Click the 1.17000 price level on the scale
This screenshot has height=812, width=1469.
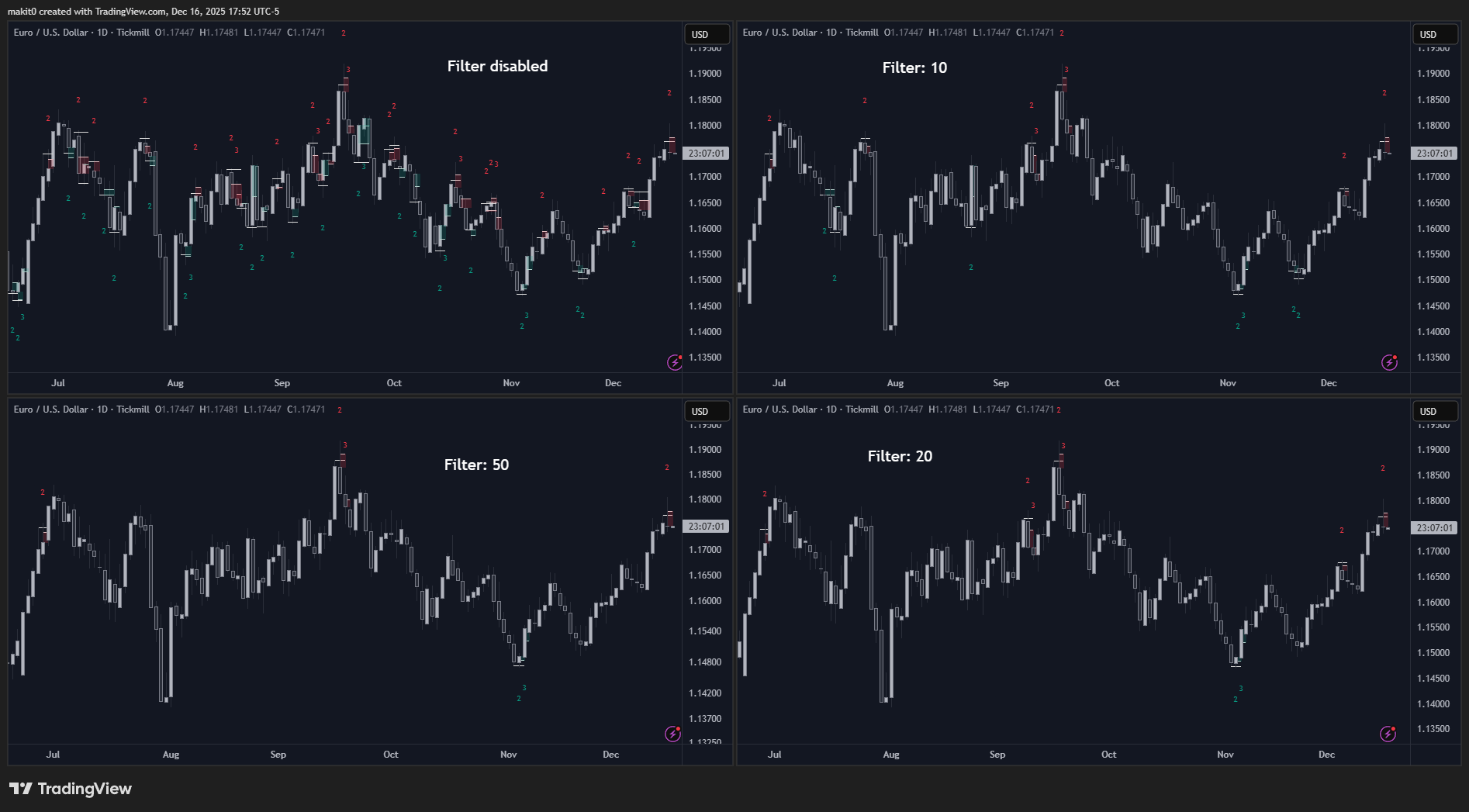[705, 176]
